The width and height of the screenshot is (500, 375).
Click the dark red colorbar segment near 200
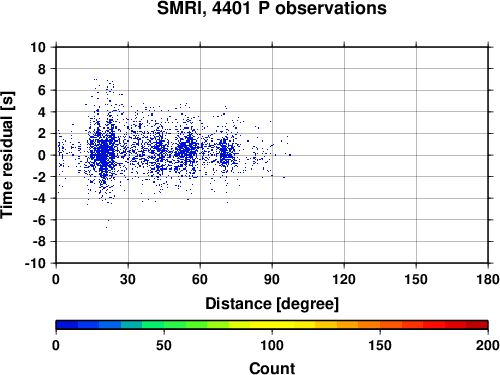click(x=477, y=325)
